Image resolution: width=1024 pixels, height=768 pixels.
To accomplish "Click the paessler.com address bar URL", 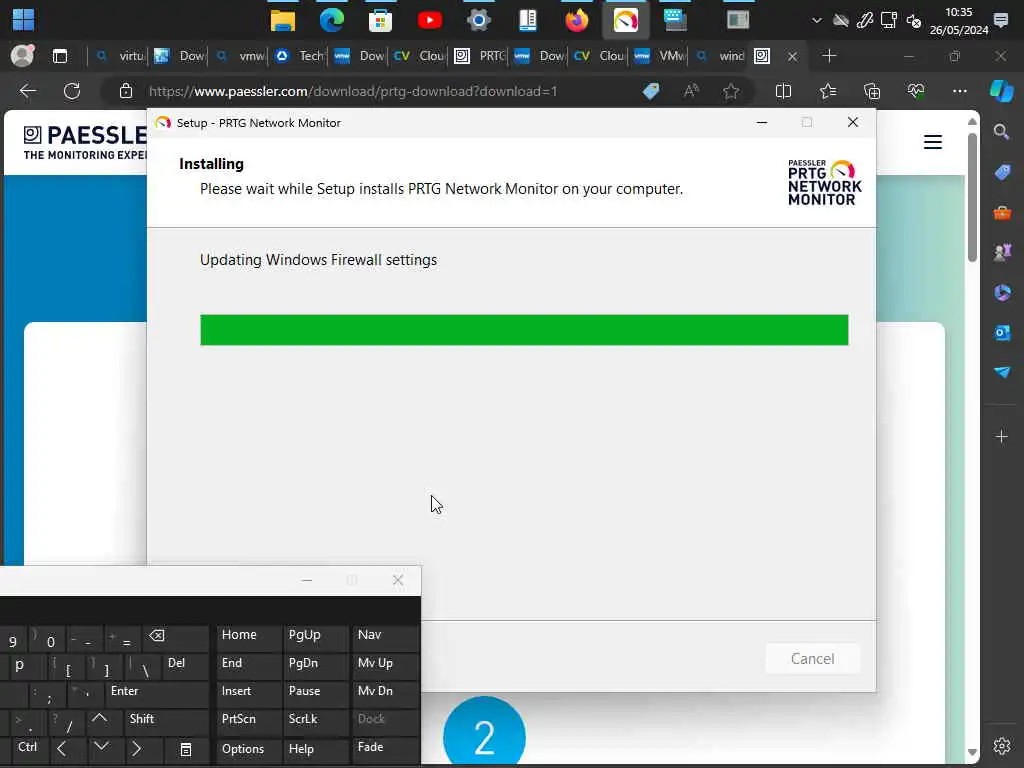I will 353,91.
